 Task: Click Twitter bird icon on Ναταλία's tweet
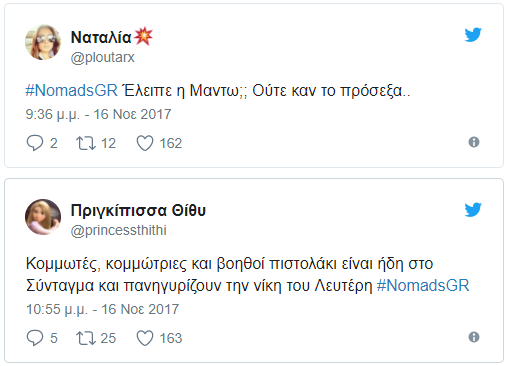(x=473, y=35)
